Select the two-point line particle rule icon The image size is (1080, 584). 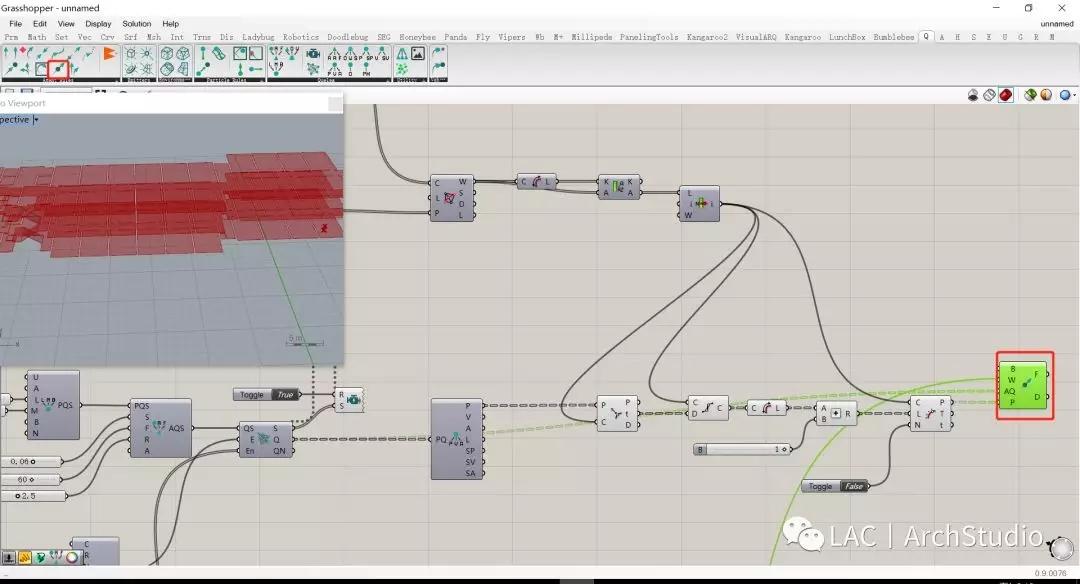pyautogui.click(x=203, y=69)
